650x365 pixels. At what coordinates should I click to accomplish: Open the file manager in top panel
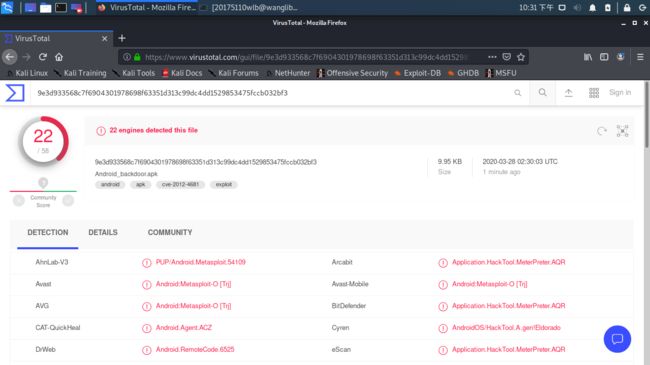click(45, 7)
